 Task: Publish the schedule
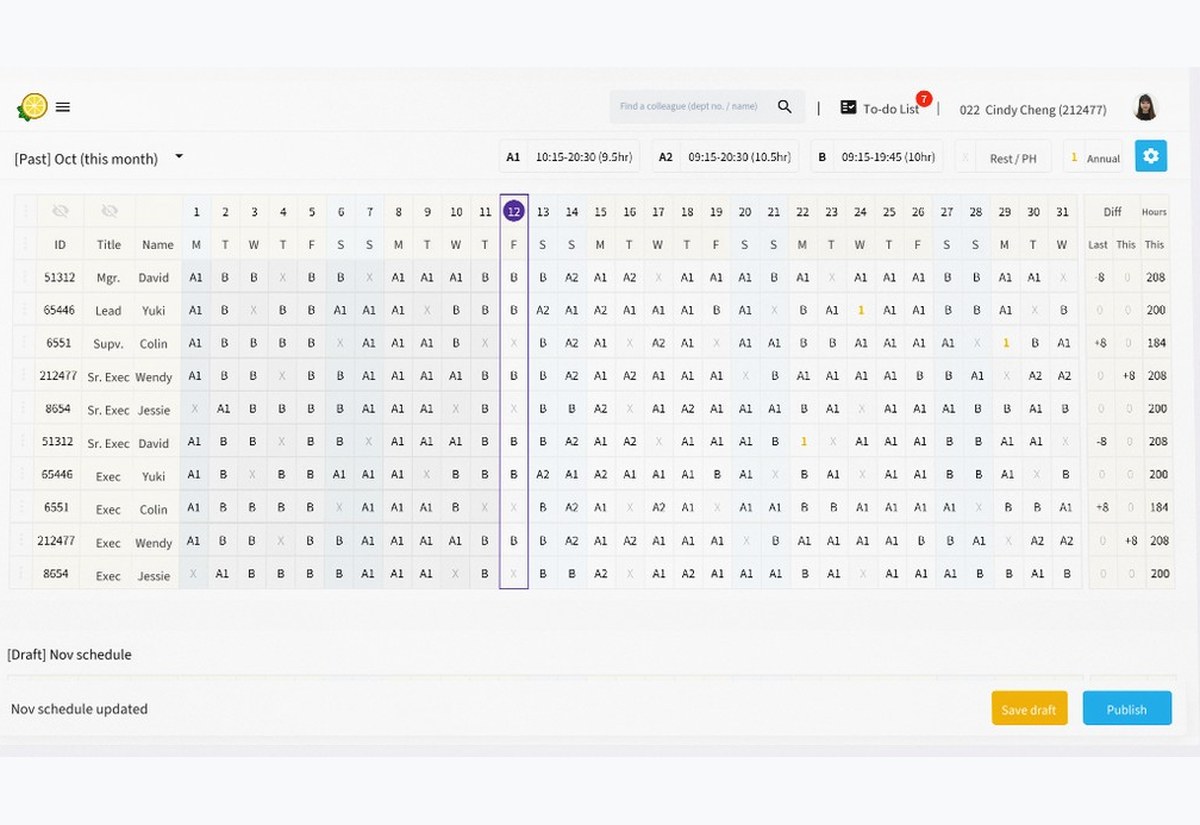coord(1127,709)
